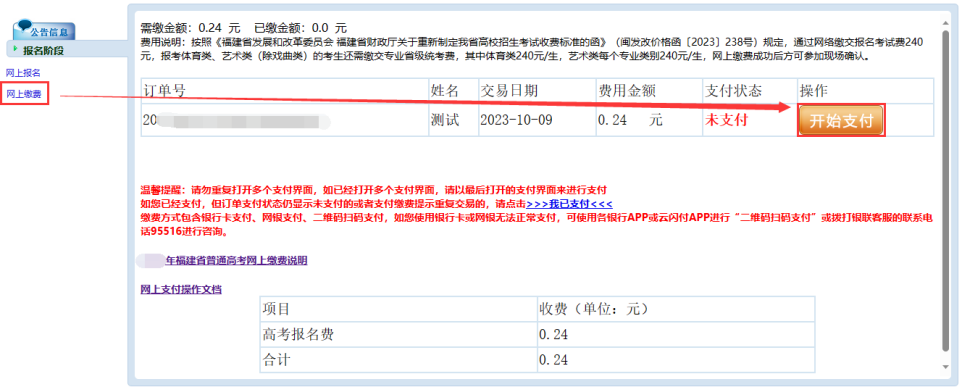Click the 订单号 column header

[284, 91]
